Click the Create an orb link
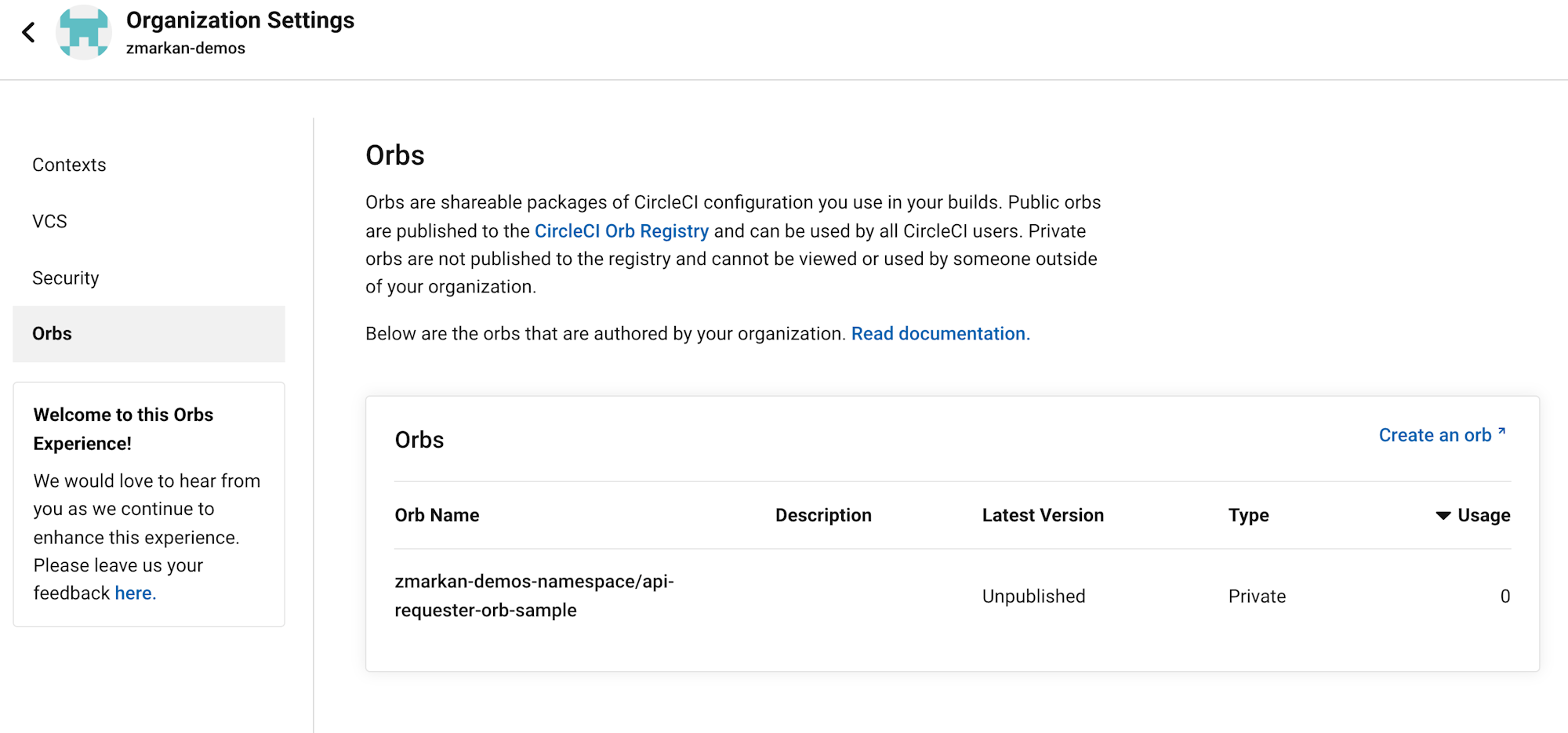Screen dimensions: 1568x733 click(x=1435, y=435)
